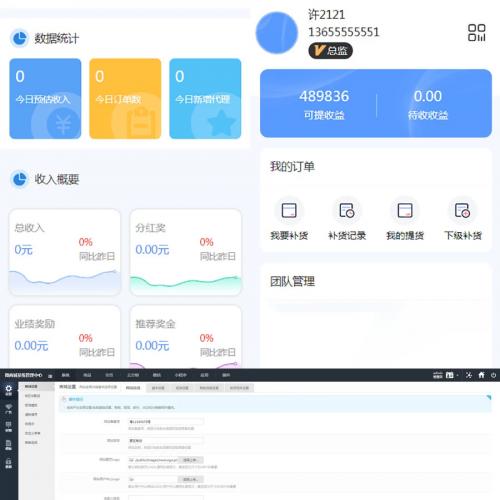500x500 pixels.
Task: Tap the 总监 level badge
Action: click(x=330, y=51)
